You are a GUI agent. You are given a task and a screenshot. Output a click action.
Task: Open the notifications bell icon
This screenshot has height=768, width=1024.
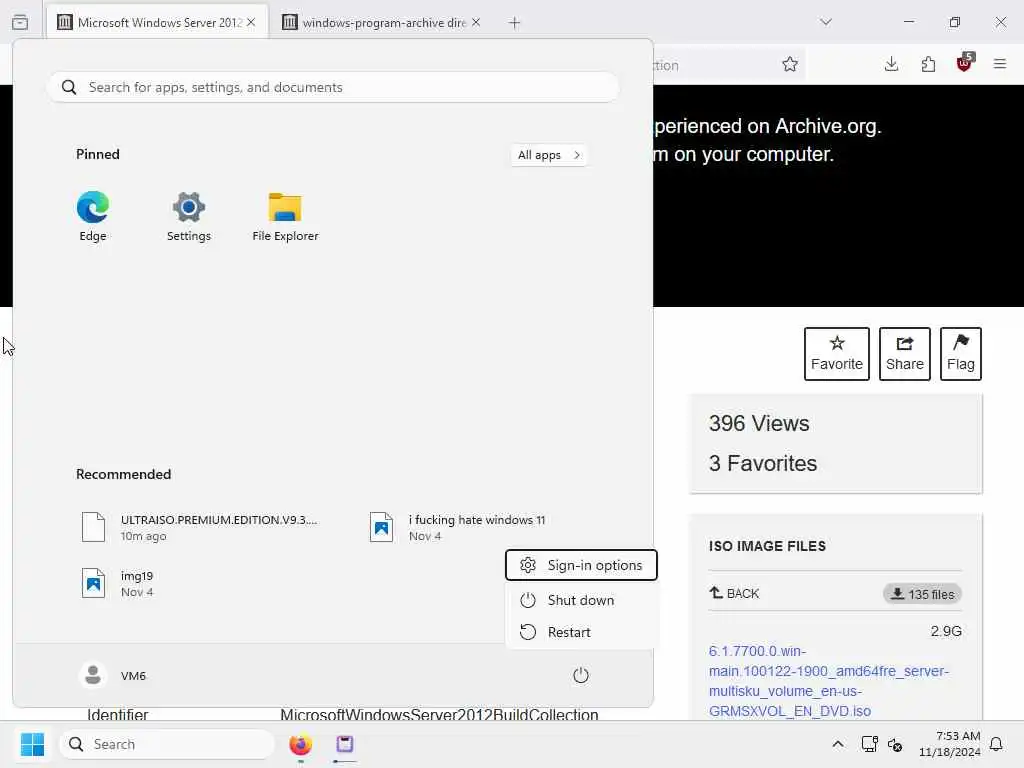pyautogui.click(x=996, y=744)
